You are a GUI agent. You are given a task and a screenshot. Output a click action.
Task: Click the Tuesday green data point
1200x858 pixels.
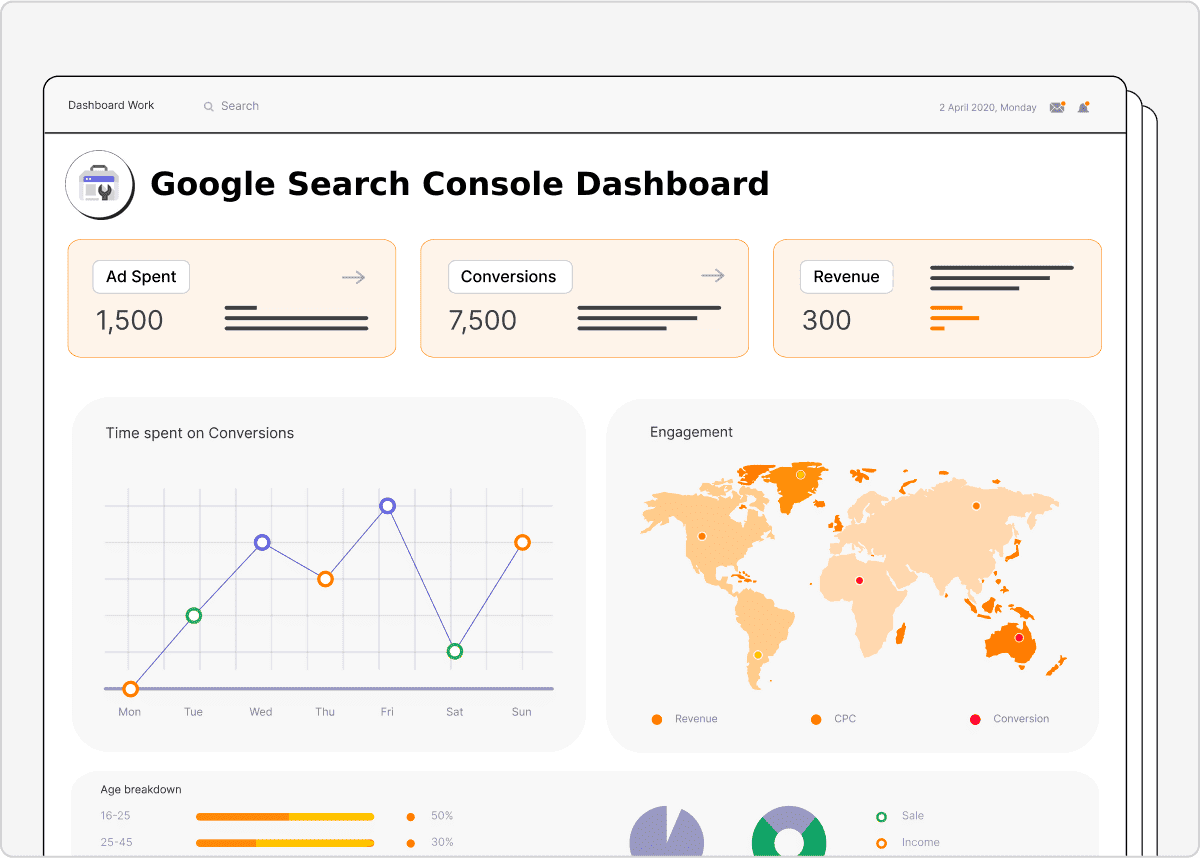point(194,616)
